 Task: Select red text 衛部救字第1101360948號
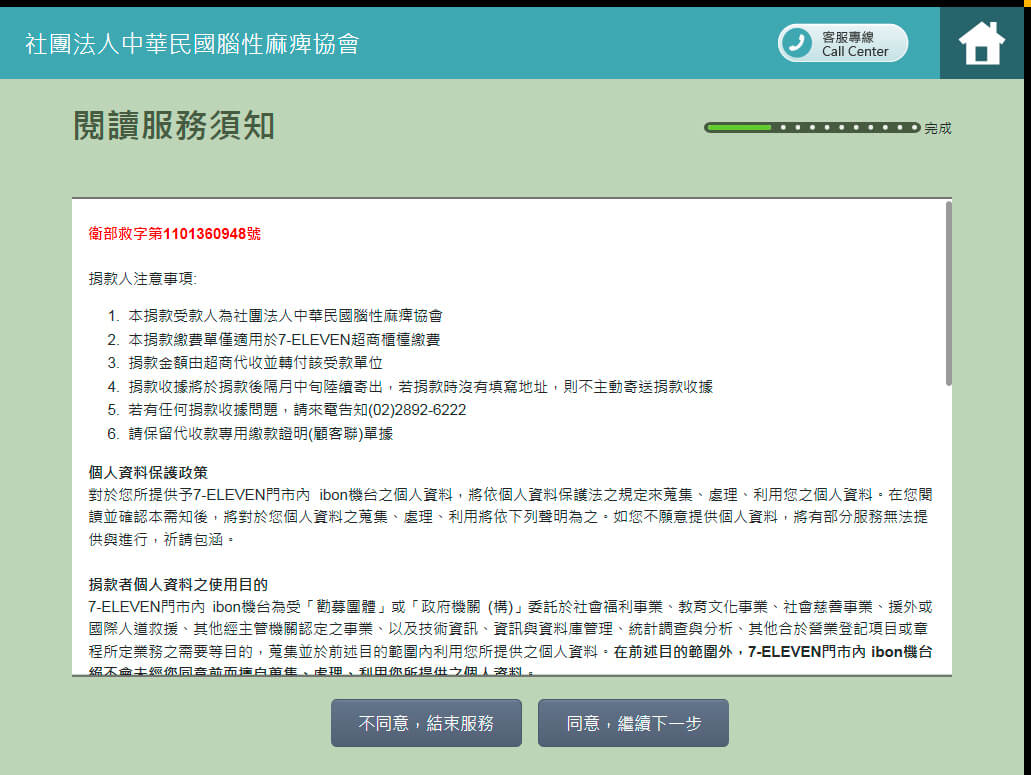[x=175, y=233]
